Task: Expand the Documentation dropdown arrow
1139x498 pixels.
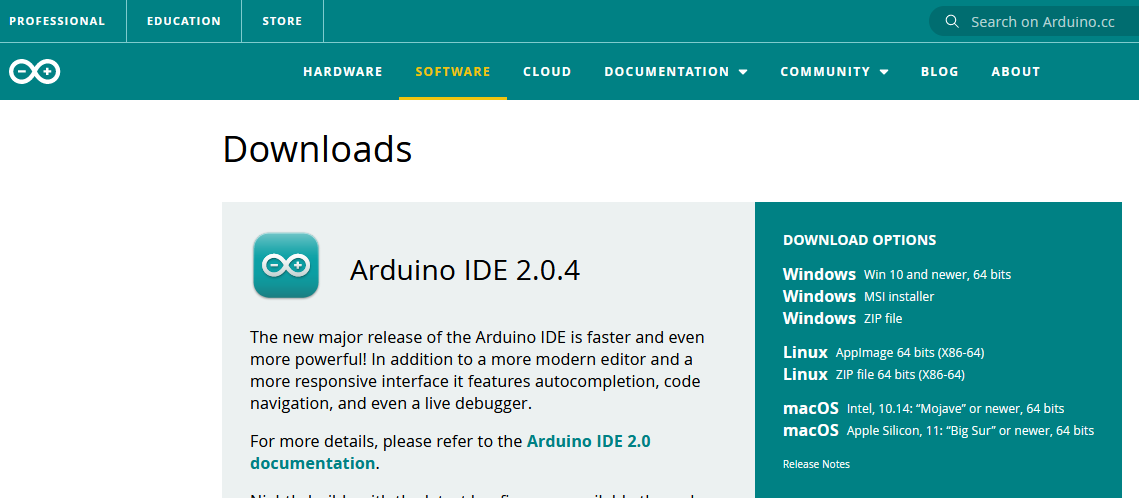Action: coord(743,72)
